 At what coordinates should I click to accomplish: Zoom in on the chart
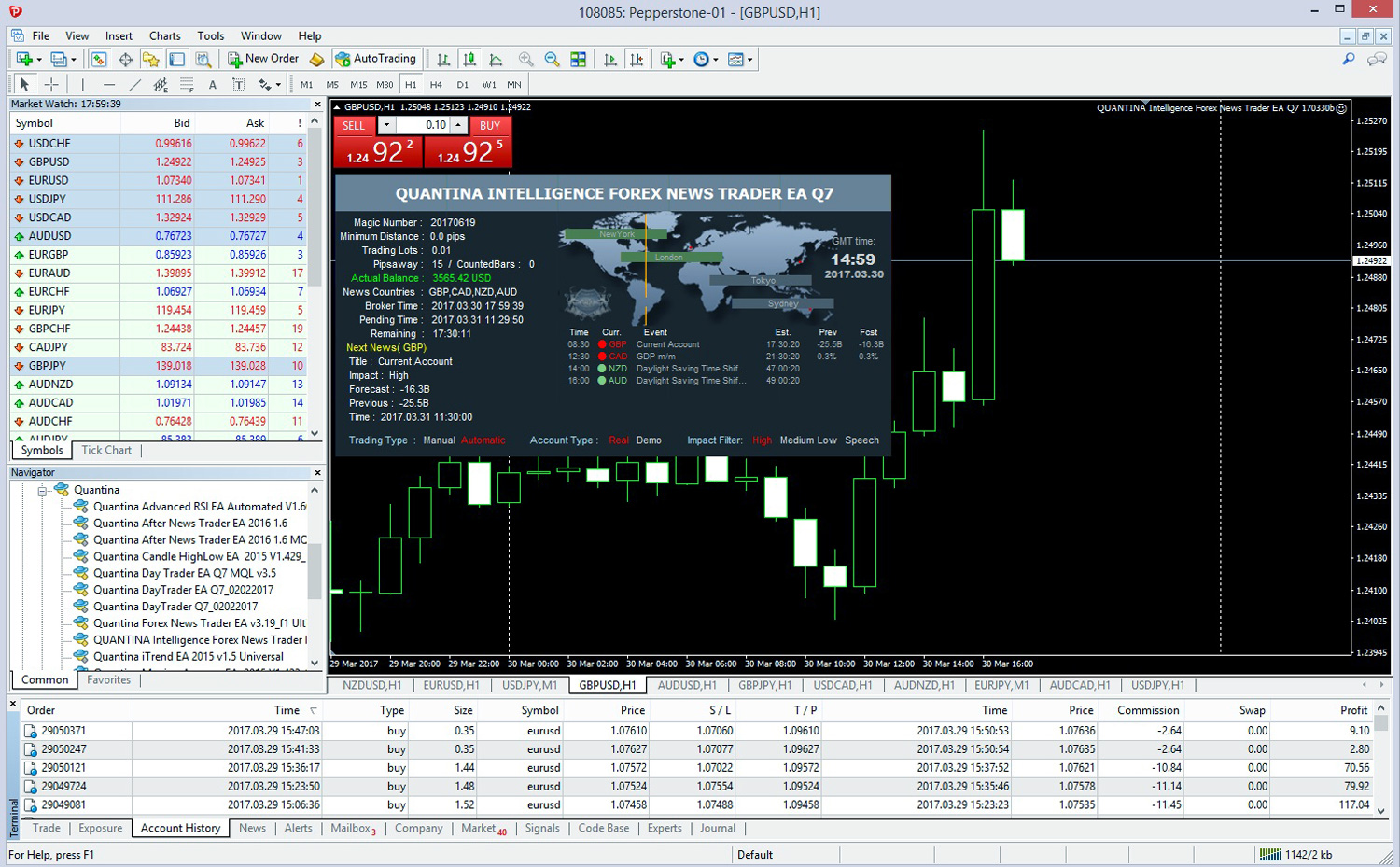(x=526, y=59)
